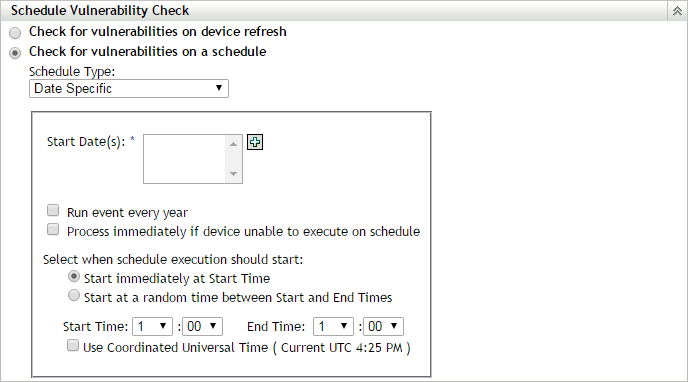This screenshot has height=382, width=688.
Task: Select Check for vulnerabilities on device refresh
Action: [x=15, y=33]
